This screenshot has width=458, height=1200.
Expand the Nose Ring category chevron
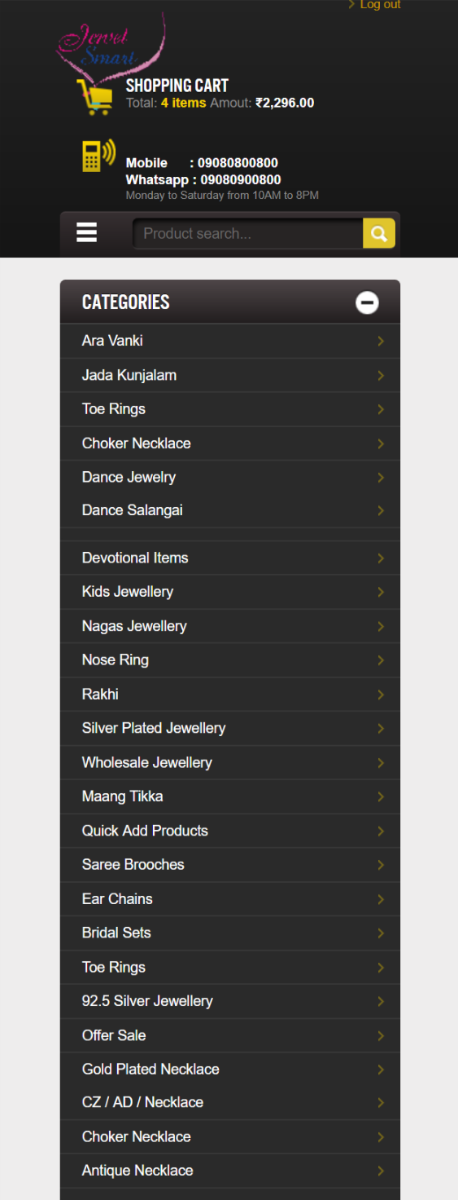point(381,660)
